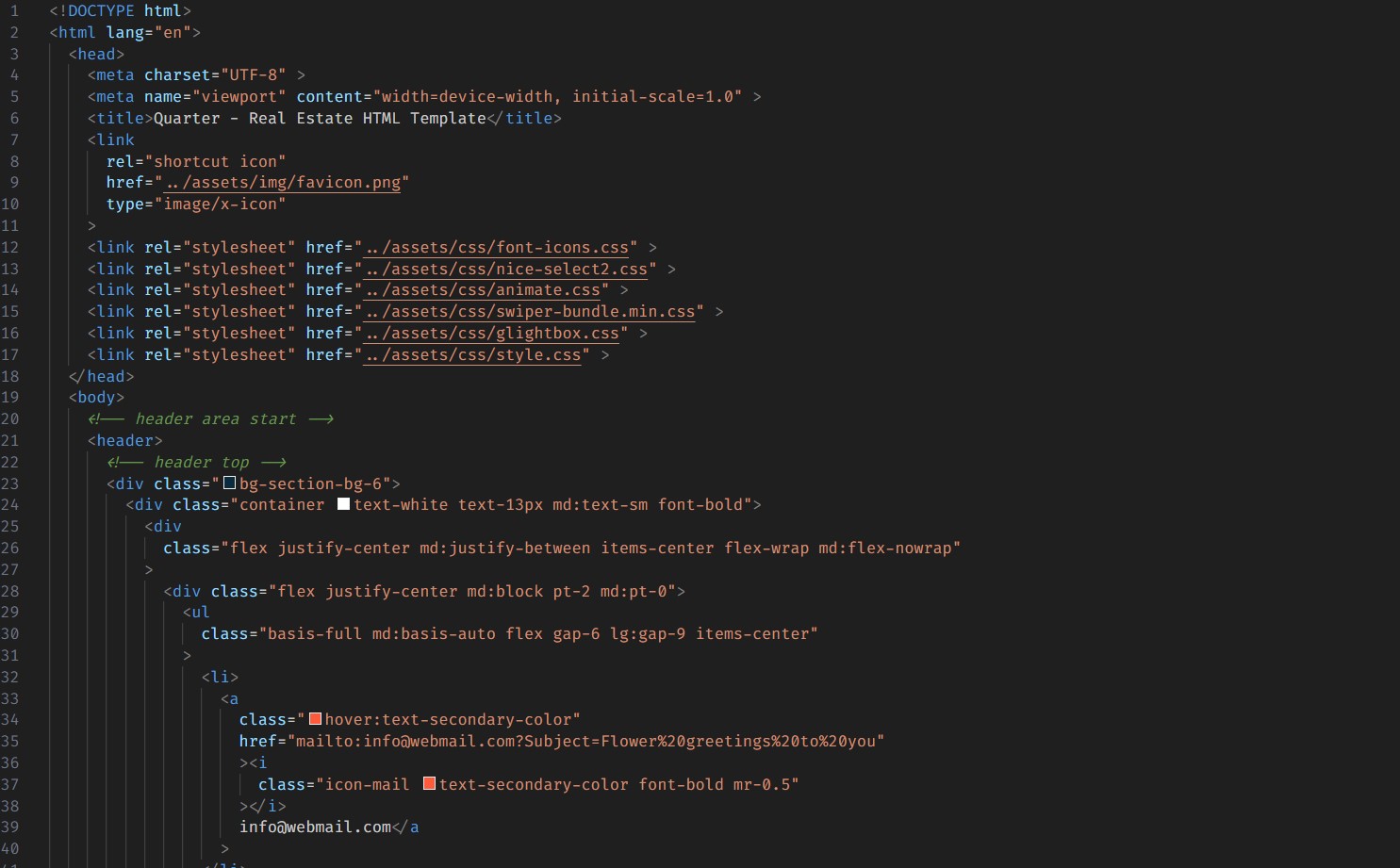
Task: Click the white swatch before text-white
Action: (343, 505)
